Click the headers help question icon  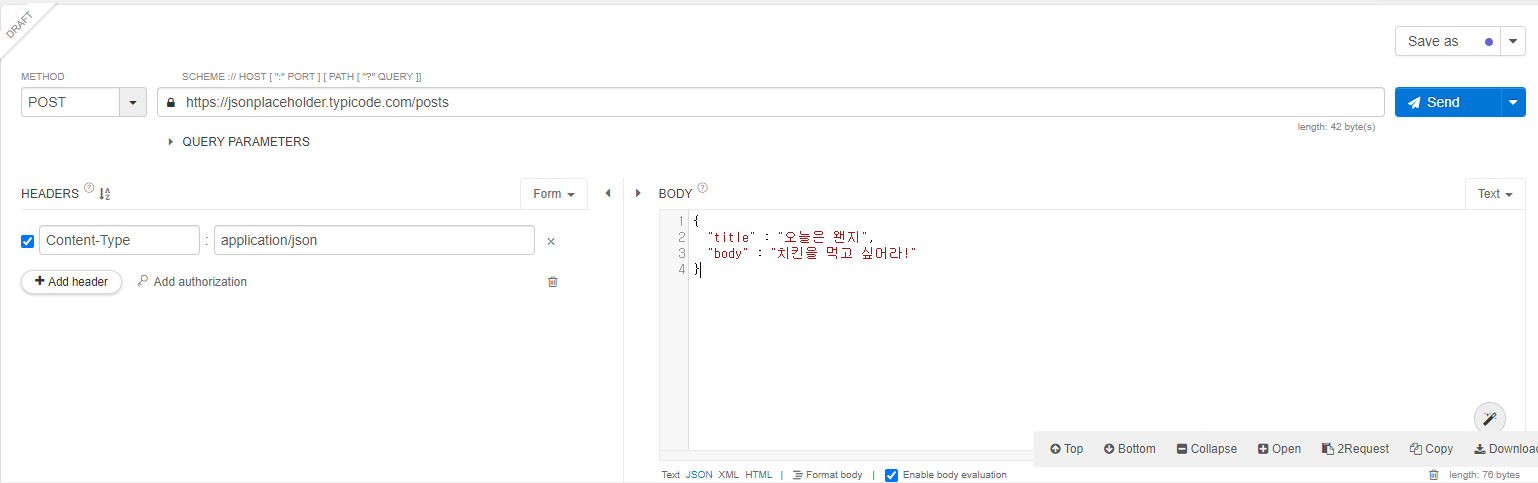[89, 189]
